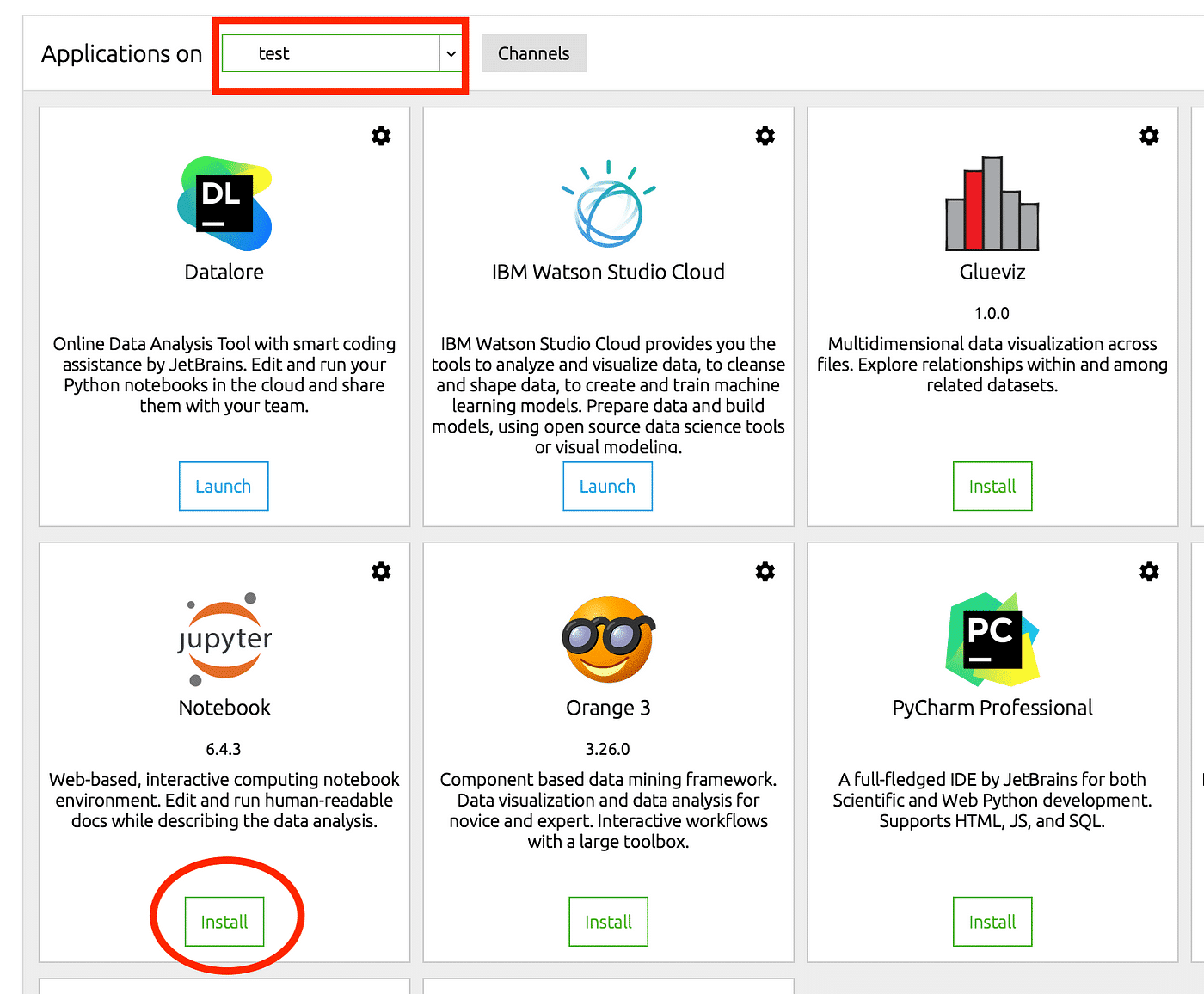Open the Channels settings
The height and width of the screenshot is (994, 1204).
pyautogui.click(x=533, y=53)
